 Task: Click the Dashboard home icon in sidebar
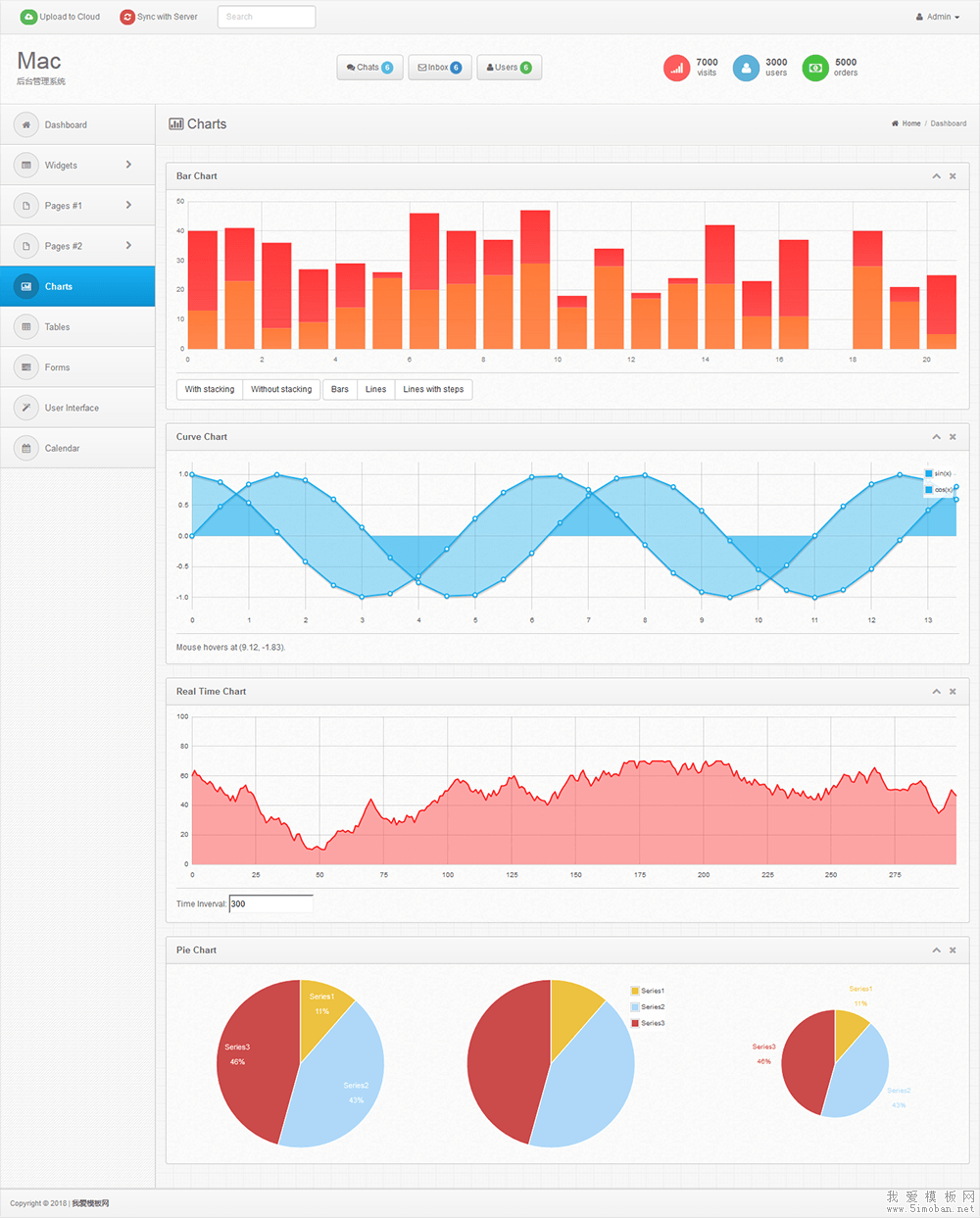tap(26, 124)
